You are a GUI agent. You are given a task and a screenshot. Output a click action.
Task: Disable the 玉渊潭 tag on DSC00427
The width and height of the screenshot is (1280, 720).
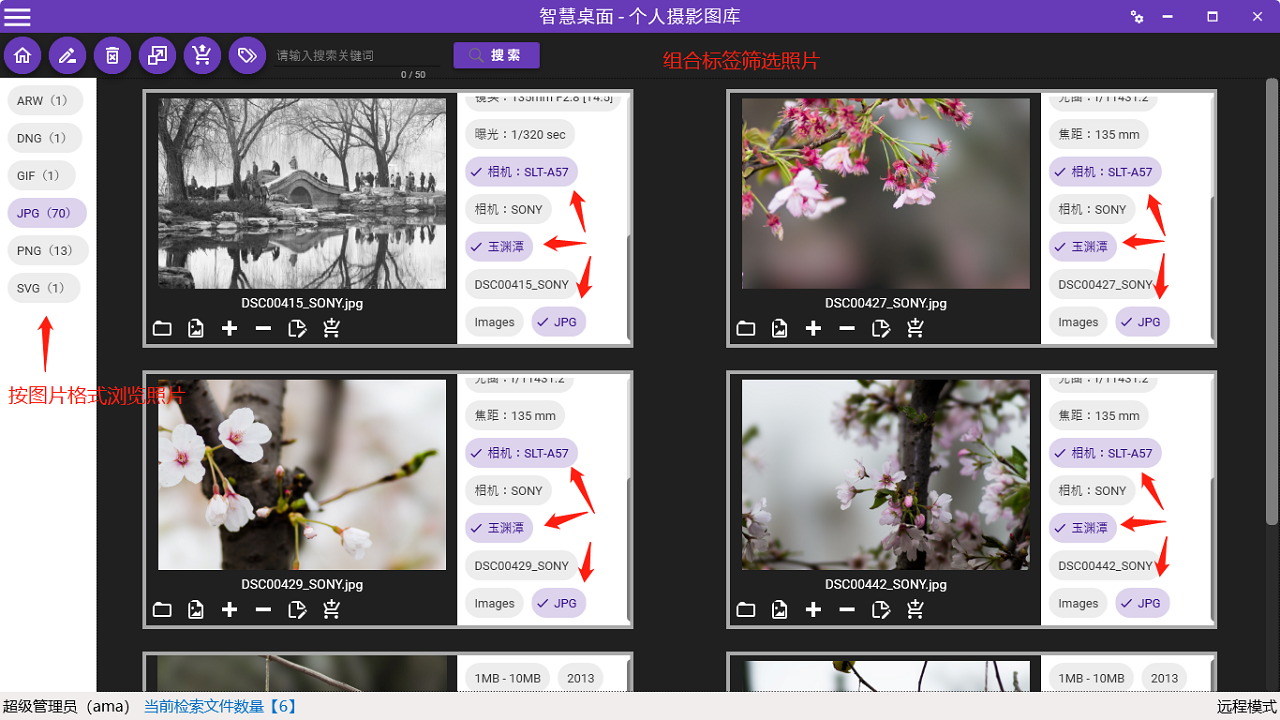click(1082, 246)
